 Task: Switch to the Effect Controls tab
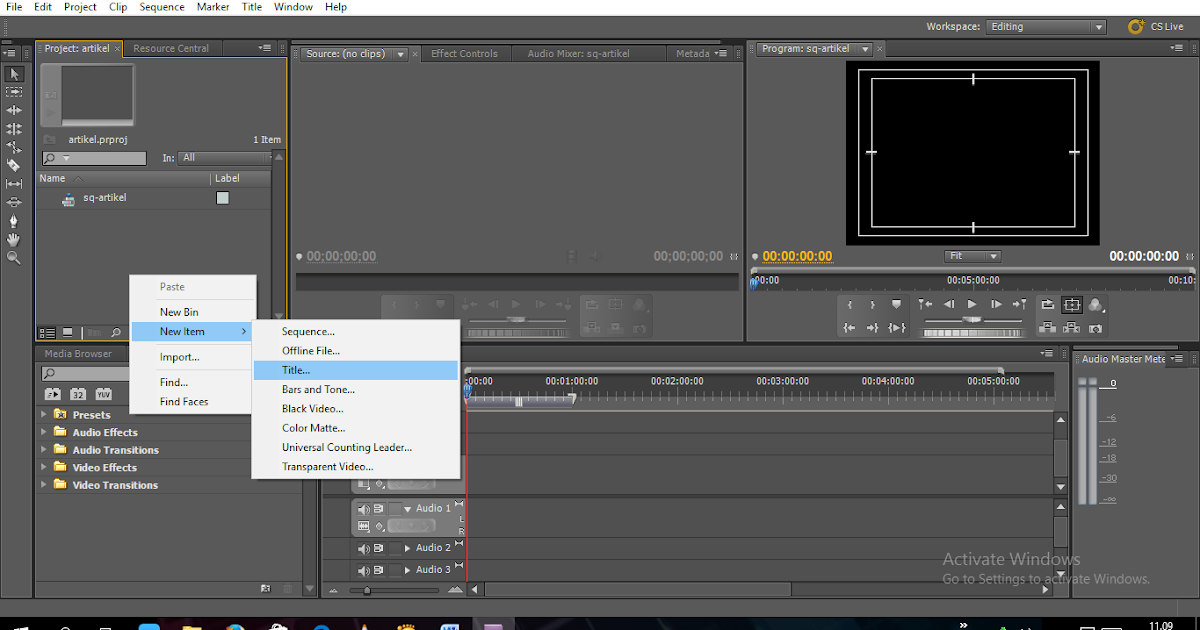tap(464, 54)
